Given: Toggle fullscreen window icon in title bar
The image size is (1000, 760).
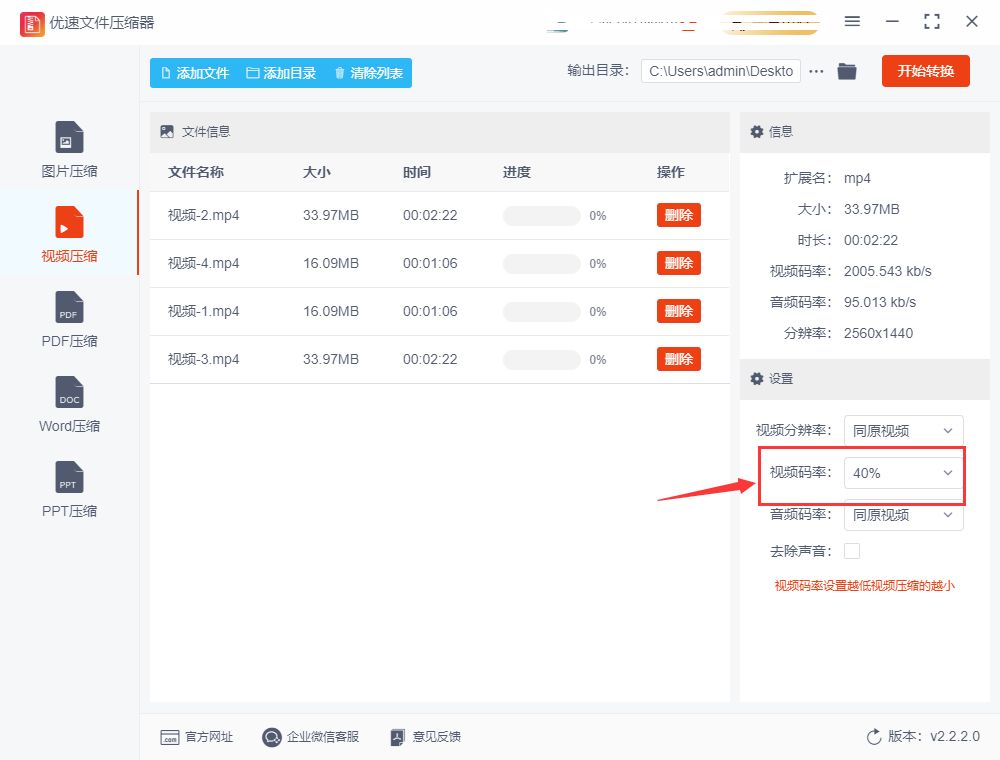Looking at the screenshot, I should [932, 22].
